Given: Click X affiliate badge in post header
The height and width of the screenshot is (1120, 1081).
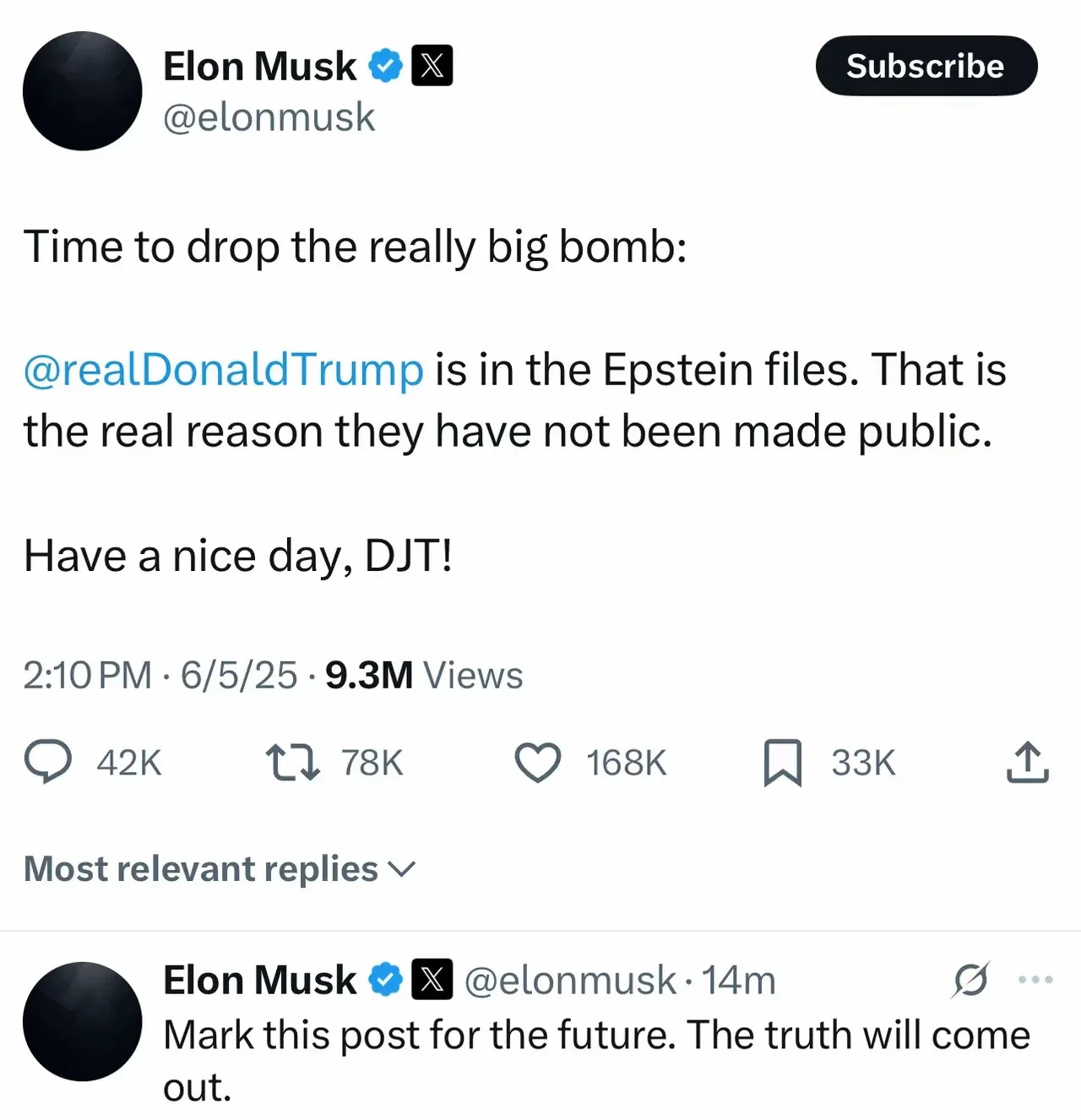Looking at the screenshot, I should (432, 66).
